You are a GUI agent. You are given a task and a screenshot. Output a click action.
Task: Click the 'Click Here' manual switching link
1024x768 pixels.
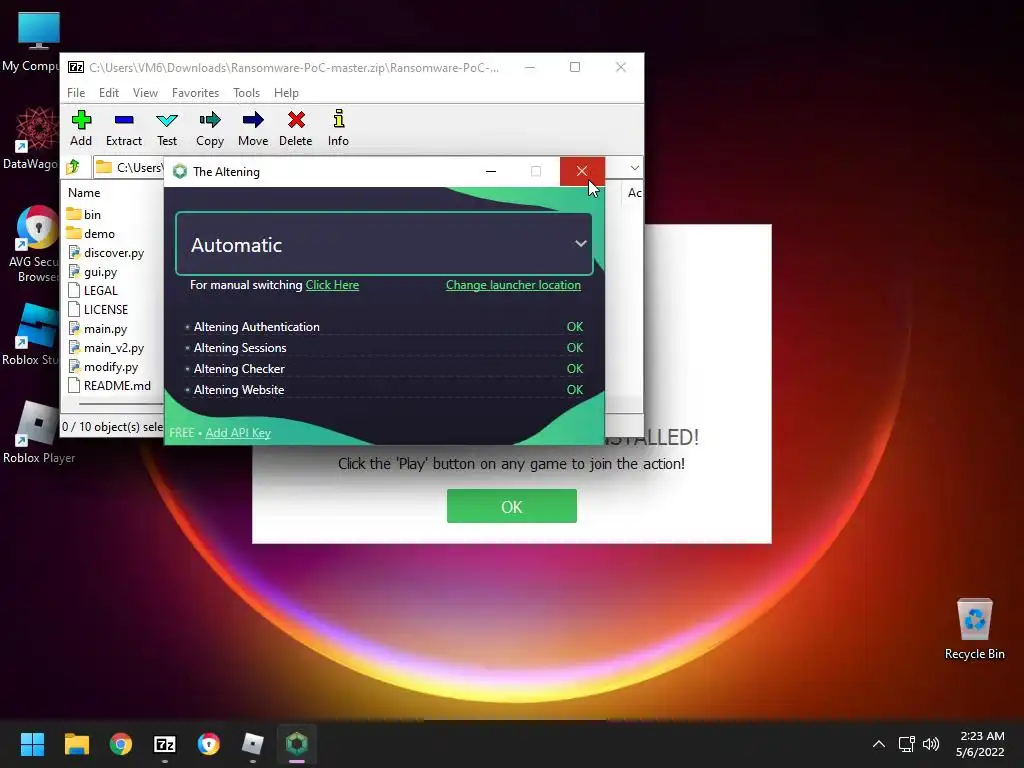332,285
